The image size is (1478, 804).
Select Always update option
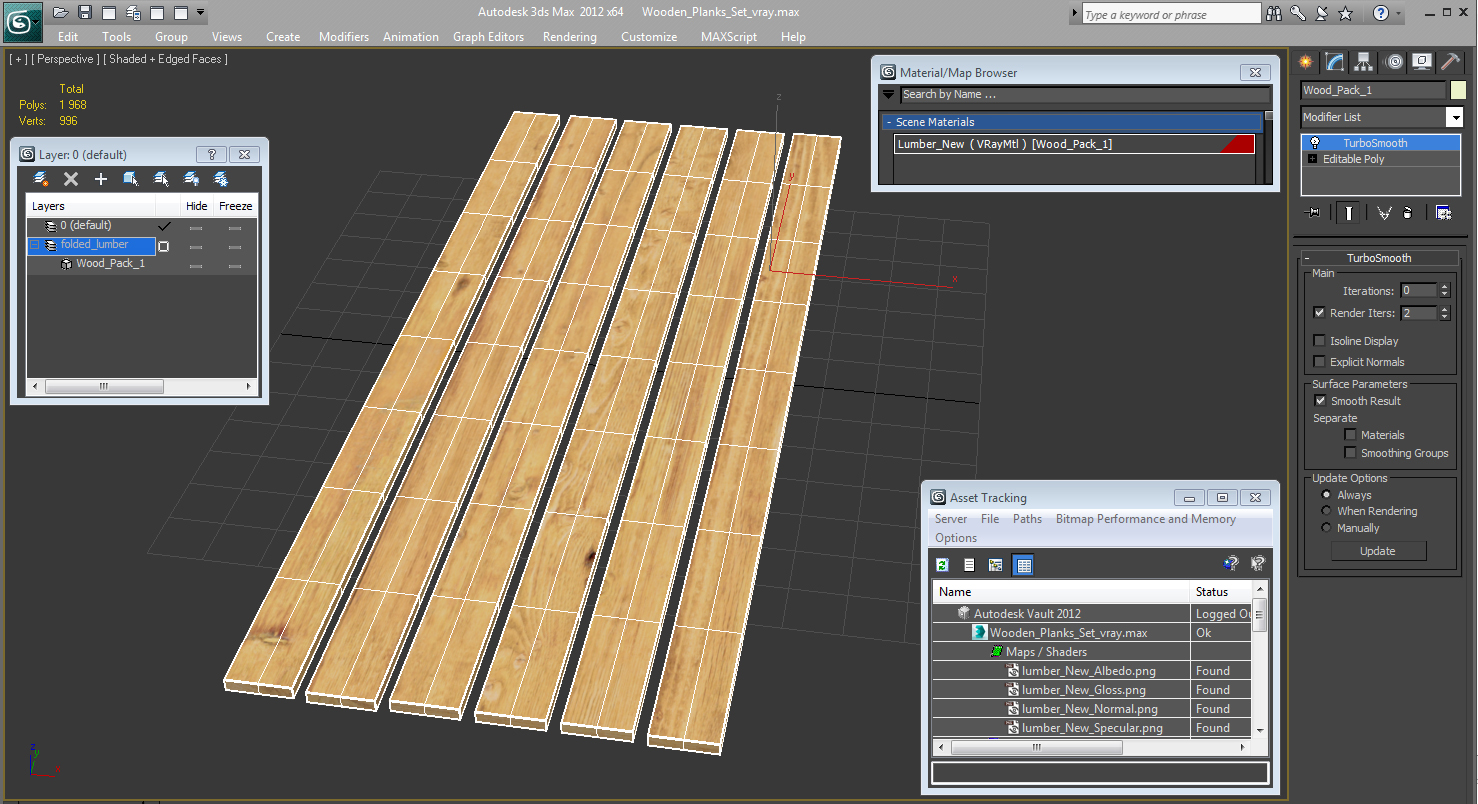click(x=1327, y=495)
